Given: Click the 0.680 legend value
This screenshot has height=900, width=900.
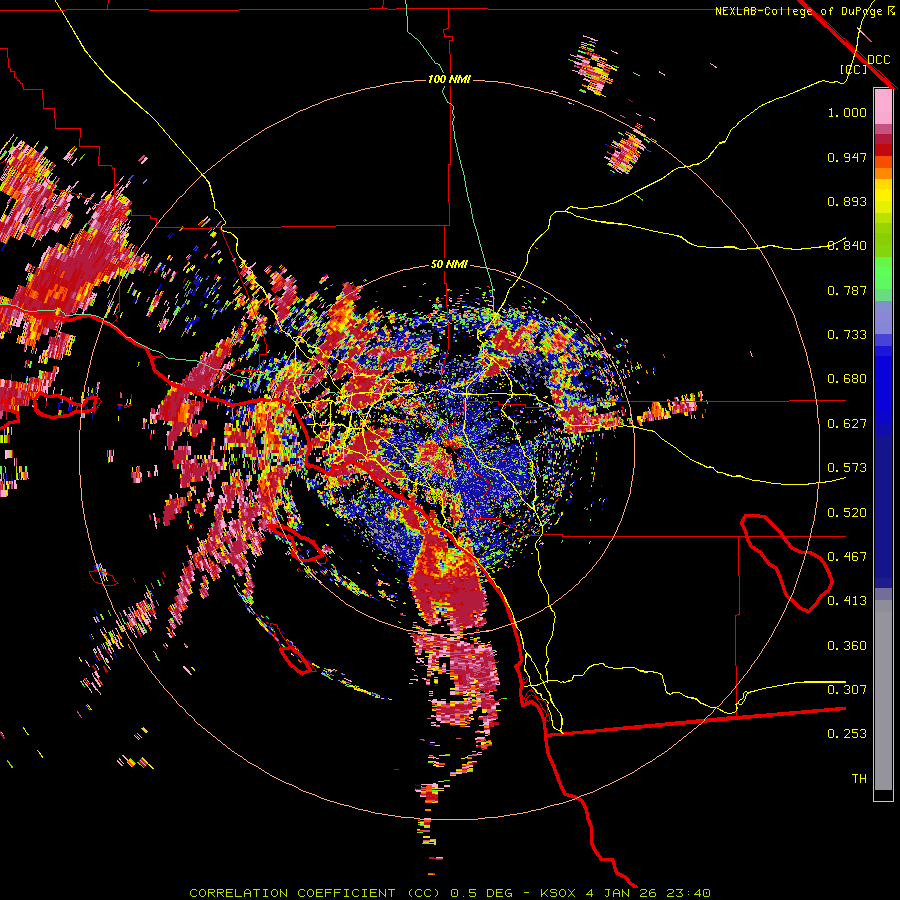Looking at the screenshot, I should pyautogui.click(x=847, y=379).
